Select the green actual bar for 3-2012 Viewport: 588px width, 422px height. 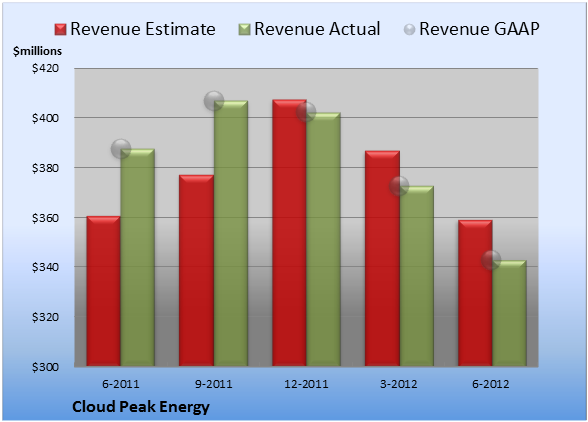point(417,276)
